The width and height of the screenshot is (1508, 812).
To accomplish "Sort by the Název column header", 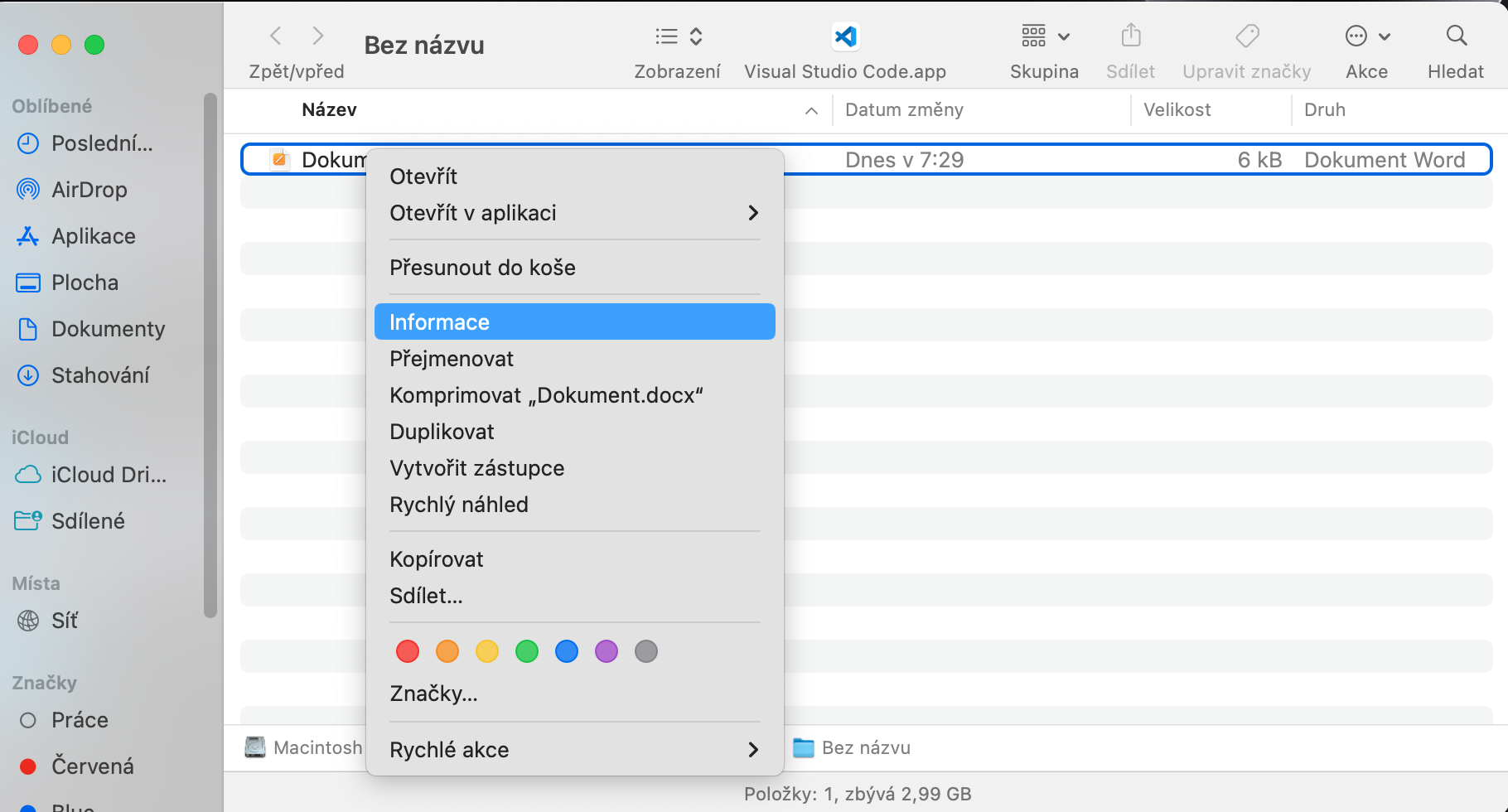I will tap(329, 110).
